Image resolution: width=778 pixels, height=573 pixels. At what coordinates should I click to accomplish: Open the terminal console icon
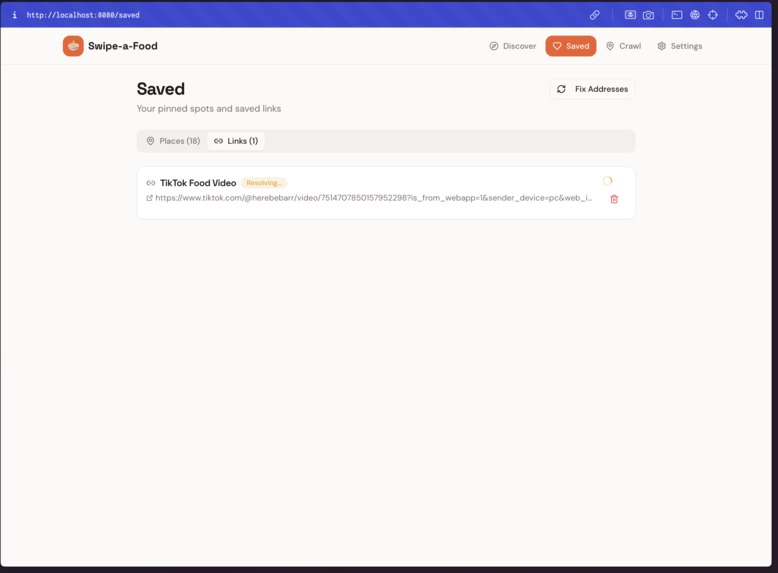click(677, 15)
